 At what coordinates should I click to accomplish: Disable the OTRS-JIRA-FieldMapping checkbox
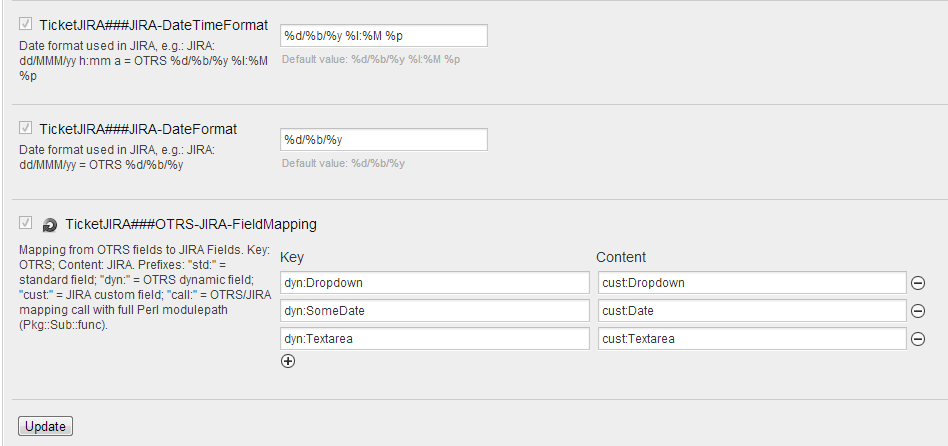click(x=26, y=223)
